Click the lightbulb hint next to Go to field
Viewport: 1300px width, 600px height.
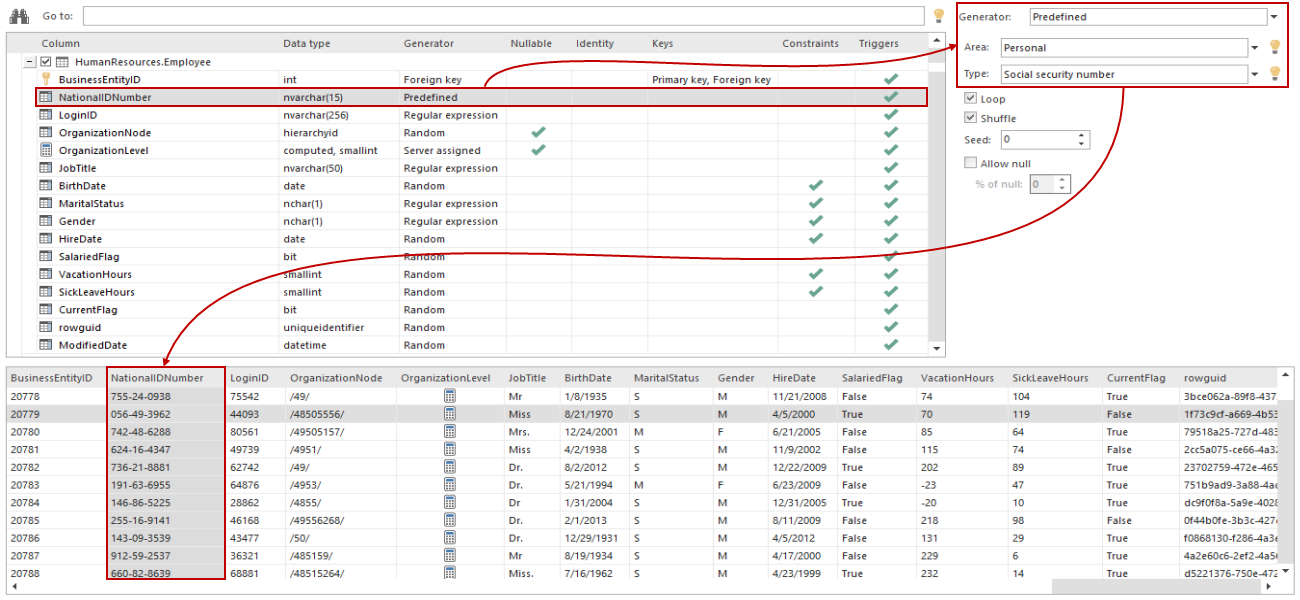(938, 16)
